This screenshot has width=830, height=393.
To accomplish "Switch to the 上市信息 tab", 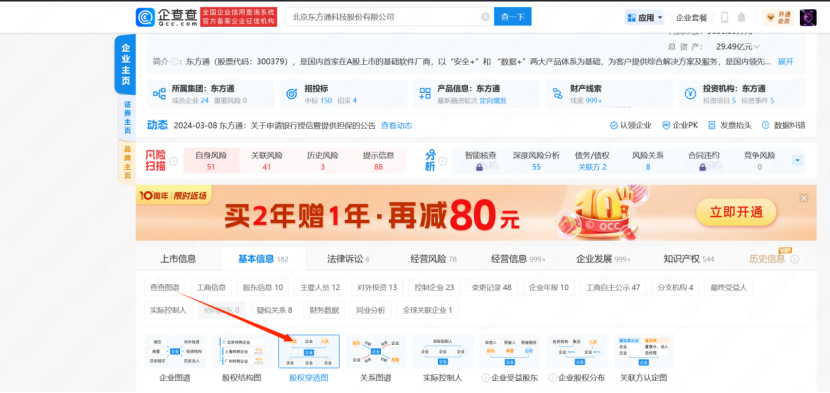I will point(178,259).
